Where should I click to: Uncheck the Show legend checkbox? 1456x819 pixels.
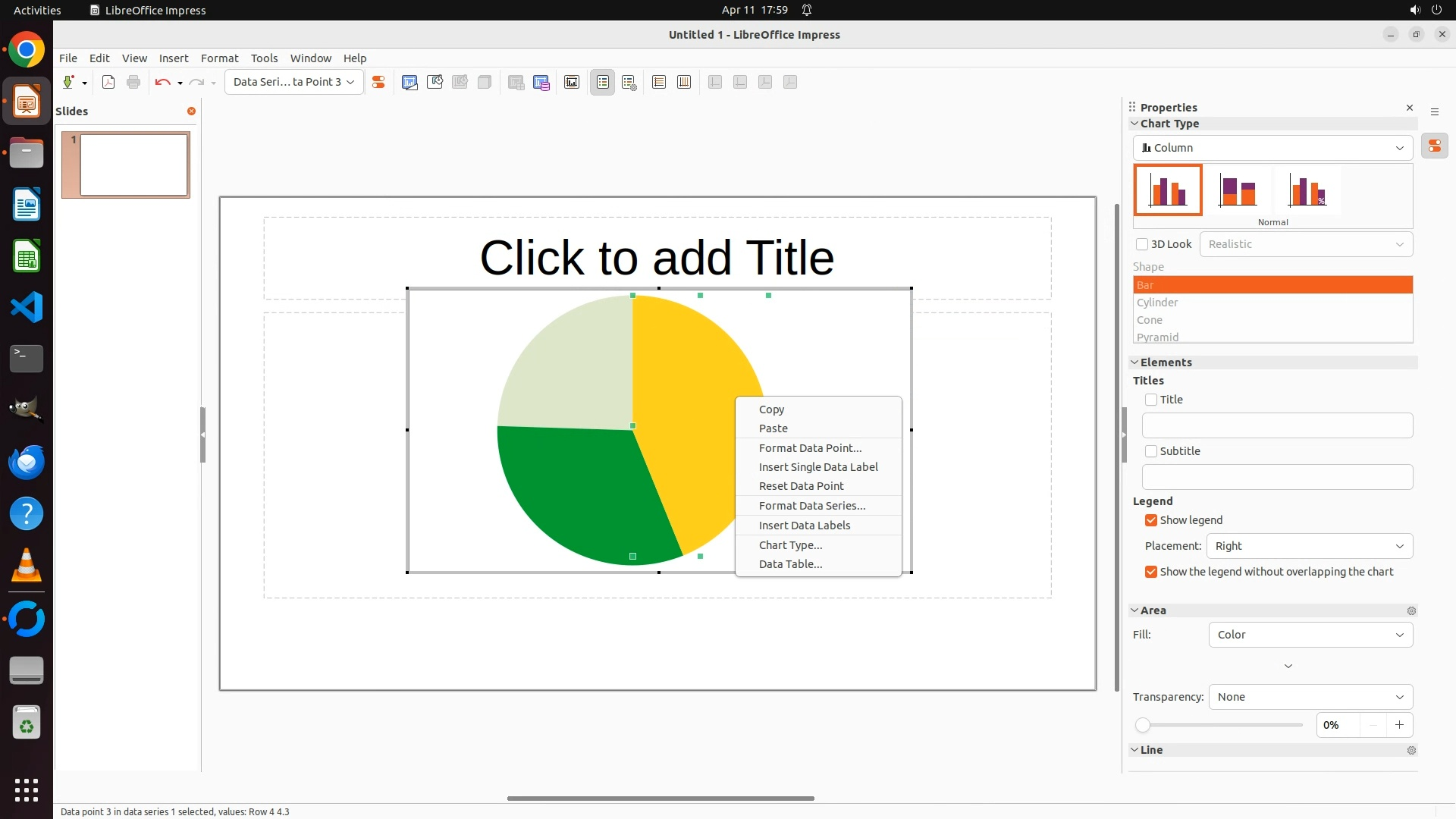point(1151,520)
